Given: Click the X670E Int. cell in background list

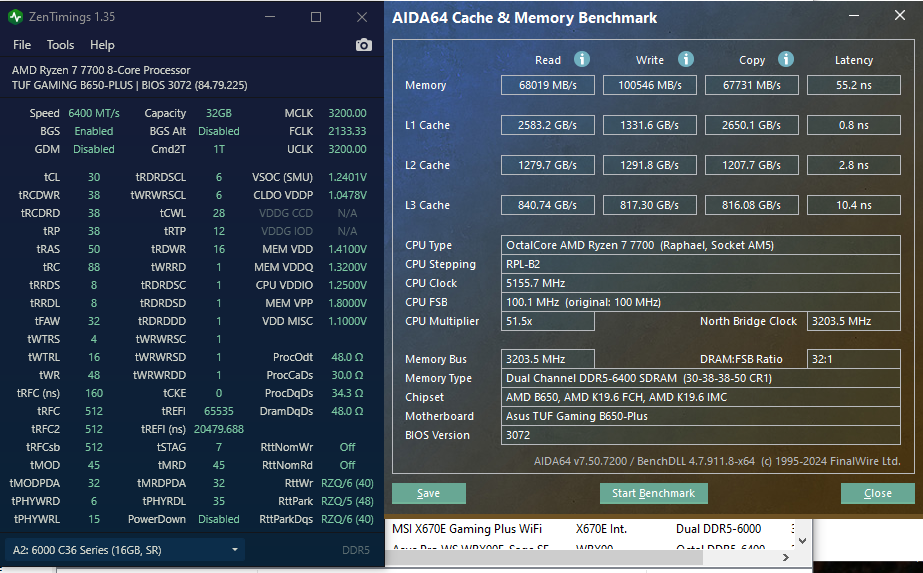Looking at the screenshot, I should tap(601, 529).
